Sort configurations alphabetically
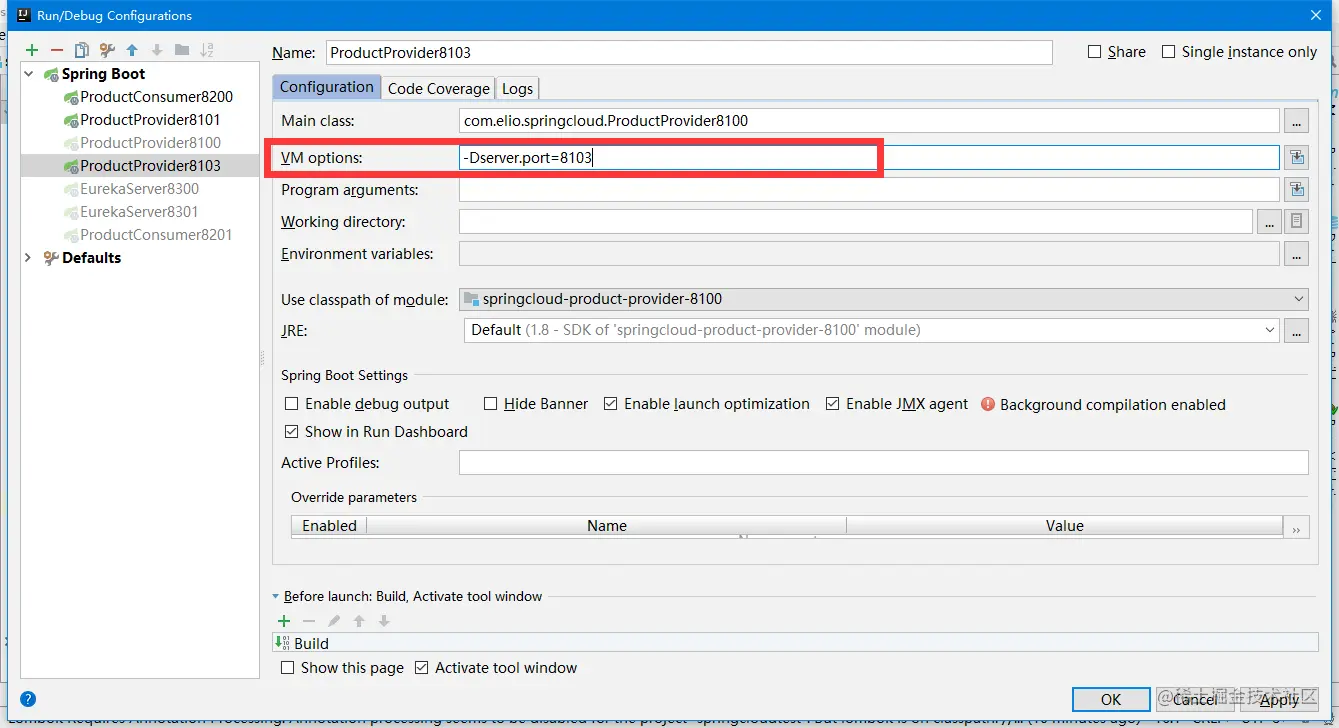 tap(207, 50)
